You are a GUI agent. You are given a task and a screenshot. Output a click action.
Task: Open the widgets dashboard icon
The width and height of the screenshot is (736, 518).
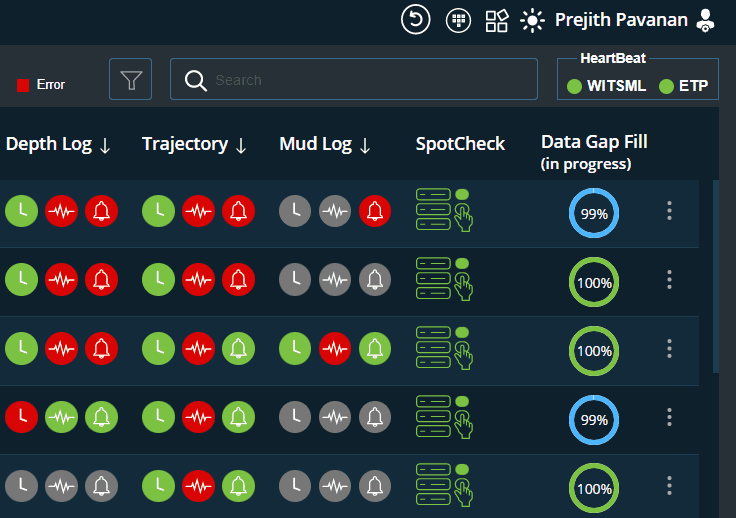[497, 20]
